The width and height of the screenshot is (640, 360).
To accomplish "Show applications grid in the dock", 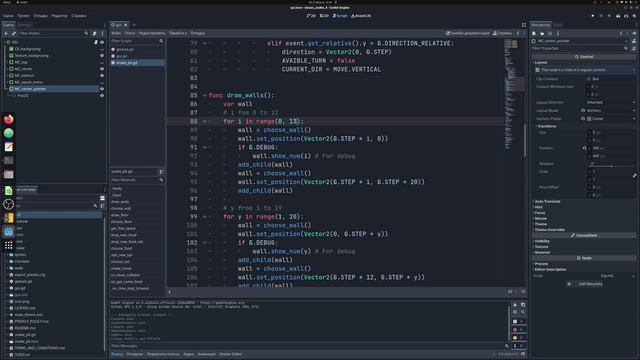I will pos(9,245).
